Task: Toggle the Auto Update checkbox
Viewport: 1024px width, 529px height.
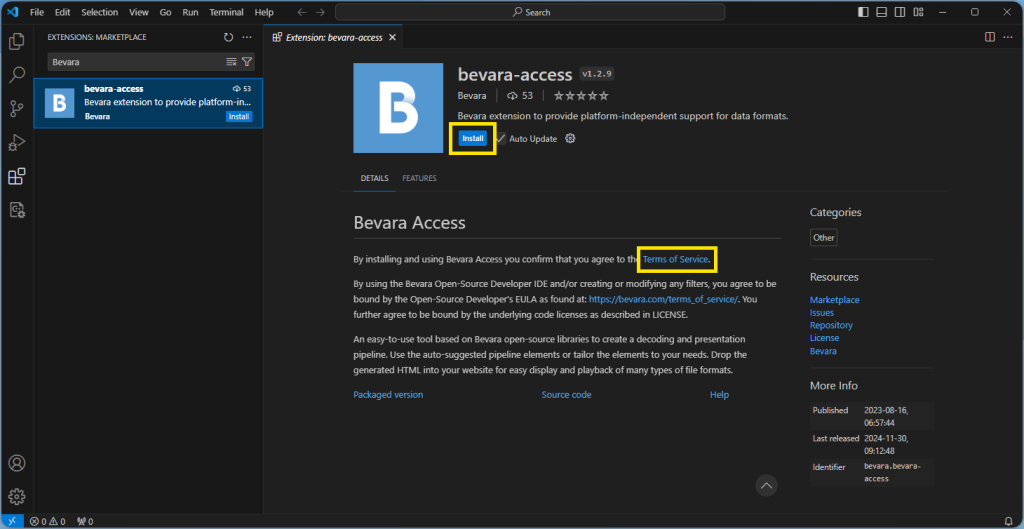Action: 501,138
